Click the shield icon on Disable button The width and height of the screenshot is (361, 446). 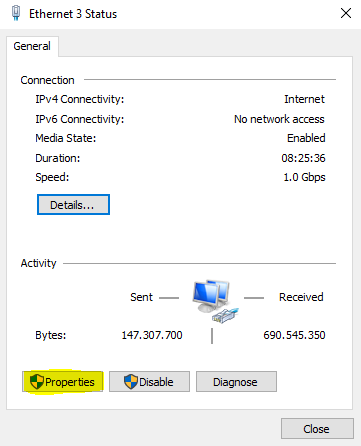131,381
